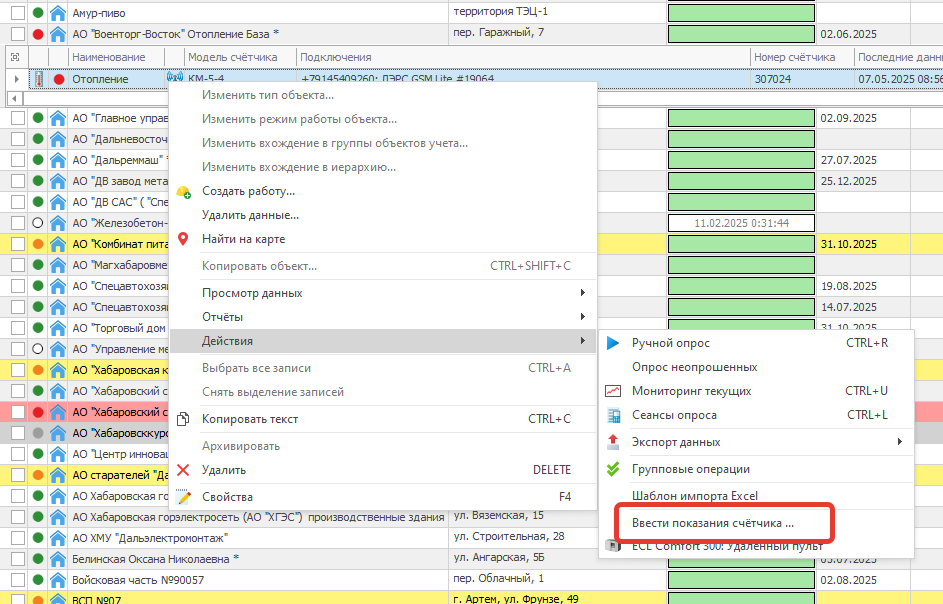Expand the Экспорт данных submenu arrow
943x604 pixels.
click(x=900, y=442)
